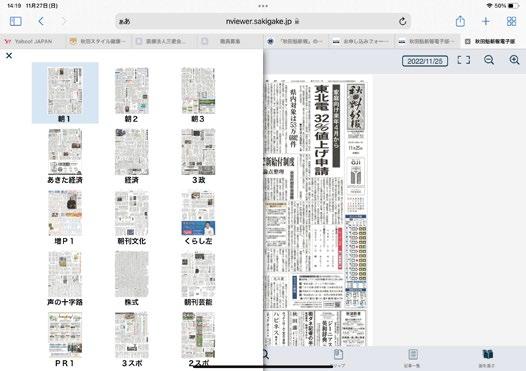
Task: Enter fullscreen view with bracket icon
Action: (x=464, y=60)
